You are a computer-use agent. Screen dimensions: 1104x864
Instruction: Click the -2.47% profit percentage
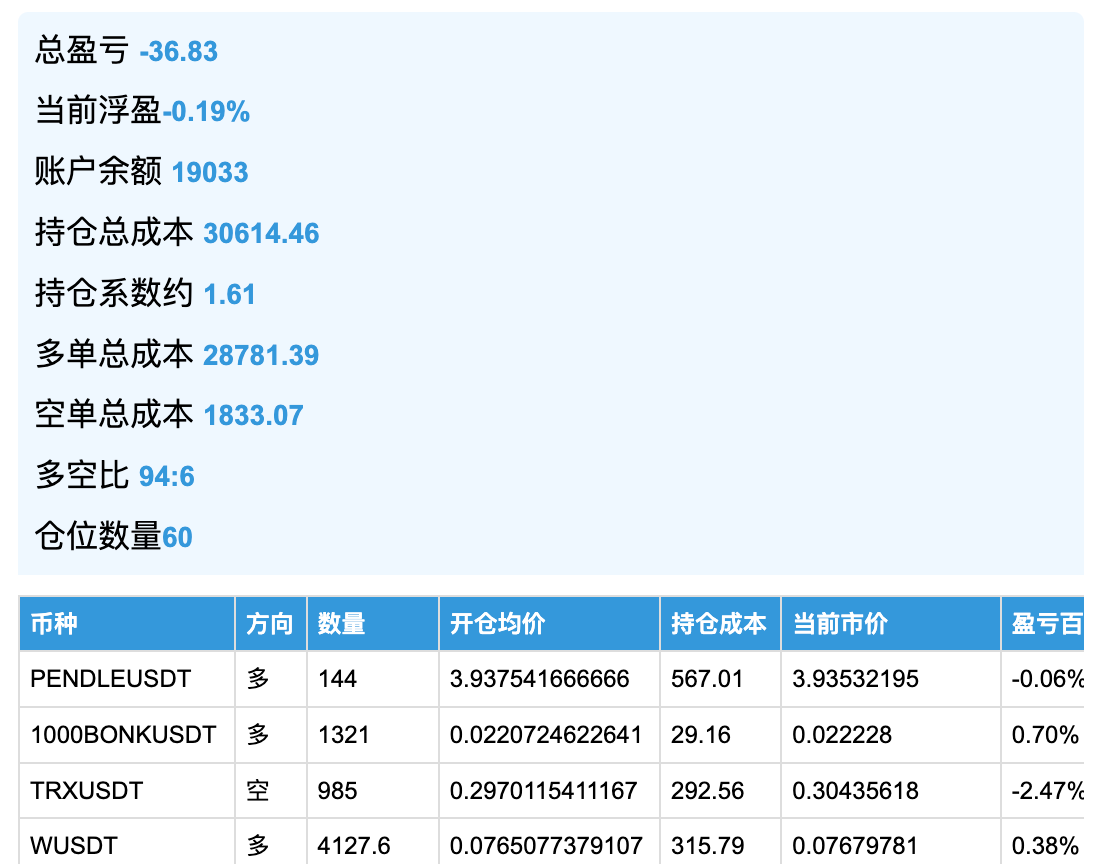click(x=1048, y=790)
